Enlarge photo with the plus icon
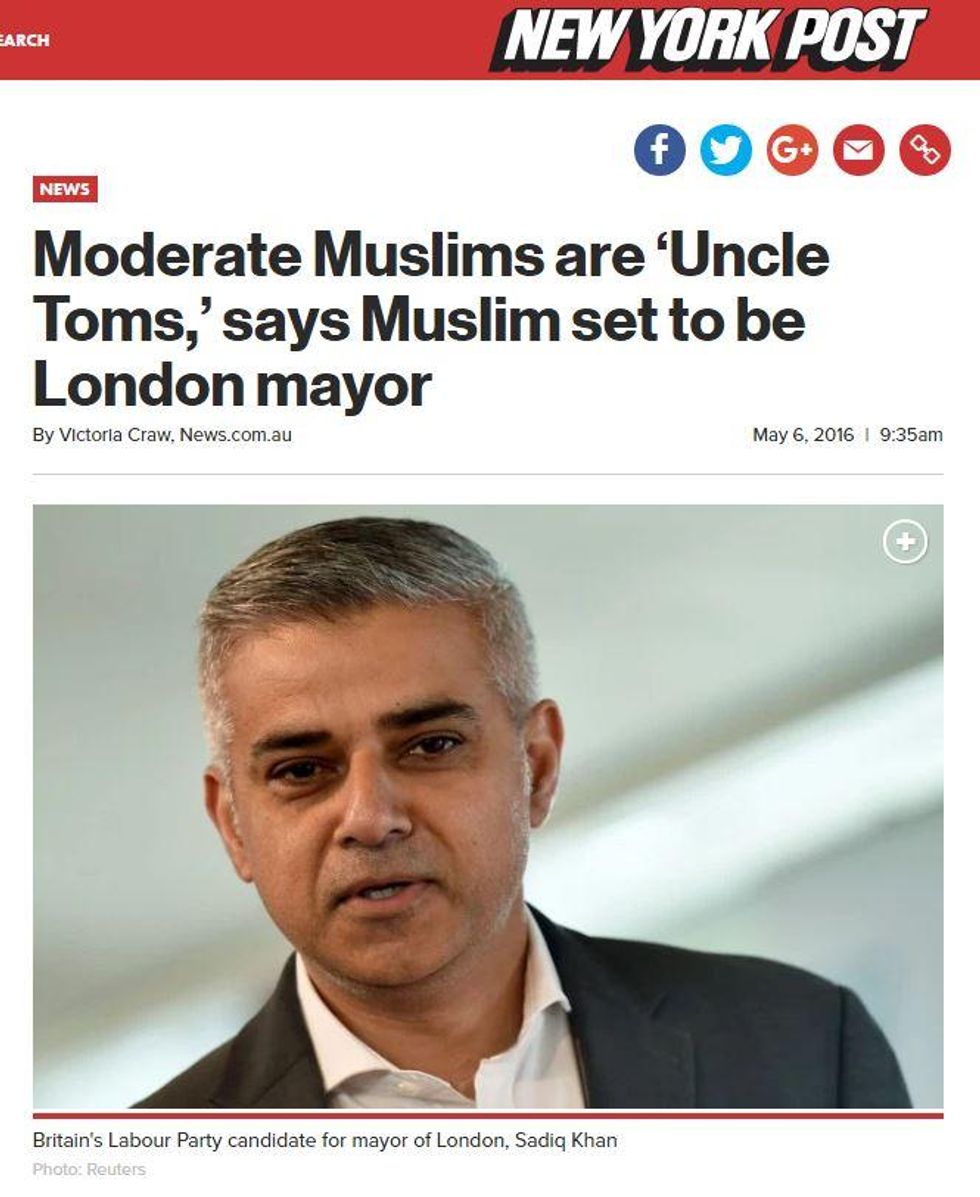 click(x=905, y=542)
